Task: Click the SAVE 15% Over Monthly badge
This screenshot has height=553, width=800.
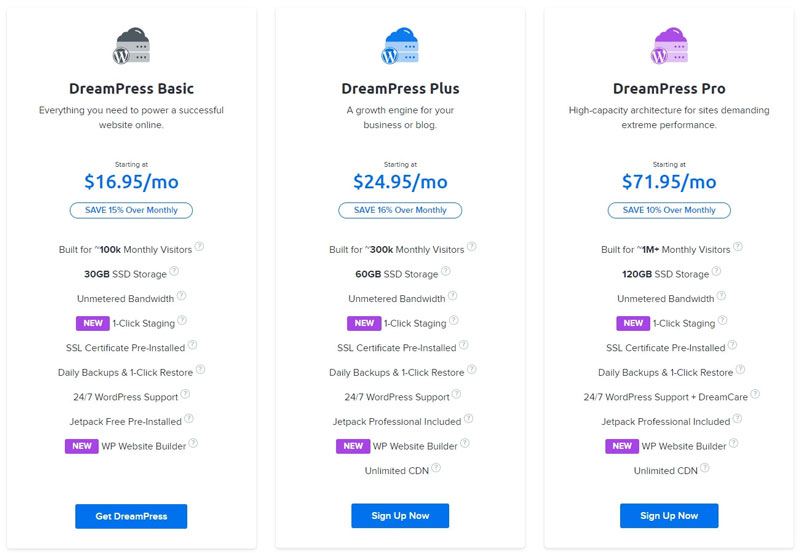Action: click(131, 210)
